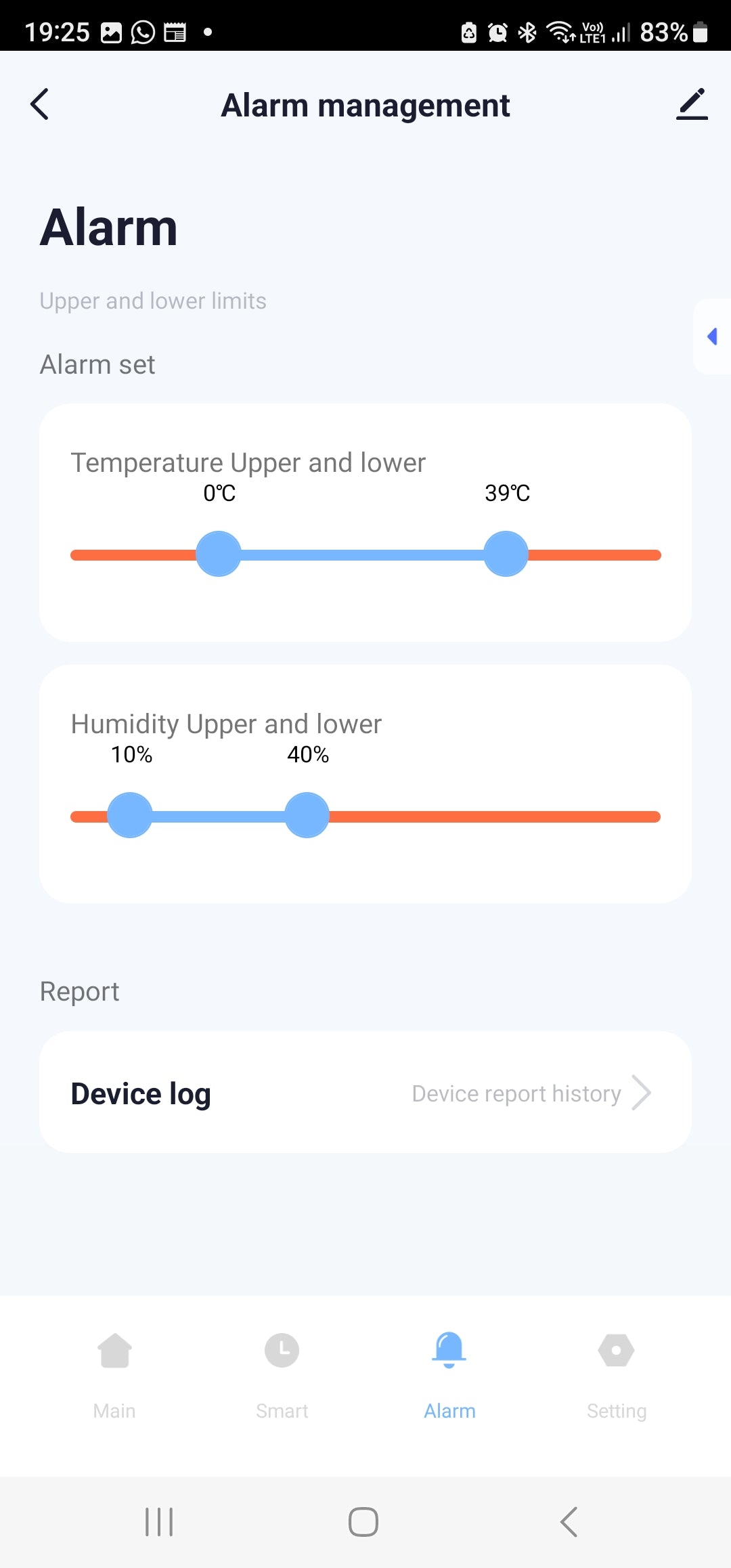Screen dimensions: 731x1568
Task: Open the Device log entry
Action: coord(141,1093)
